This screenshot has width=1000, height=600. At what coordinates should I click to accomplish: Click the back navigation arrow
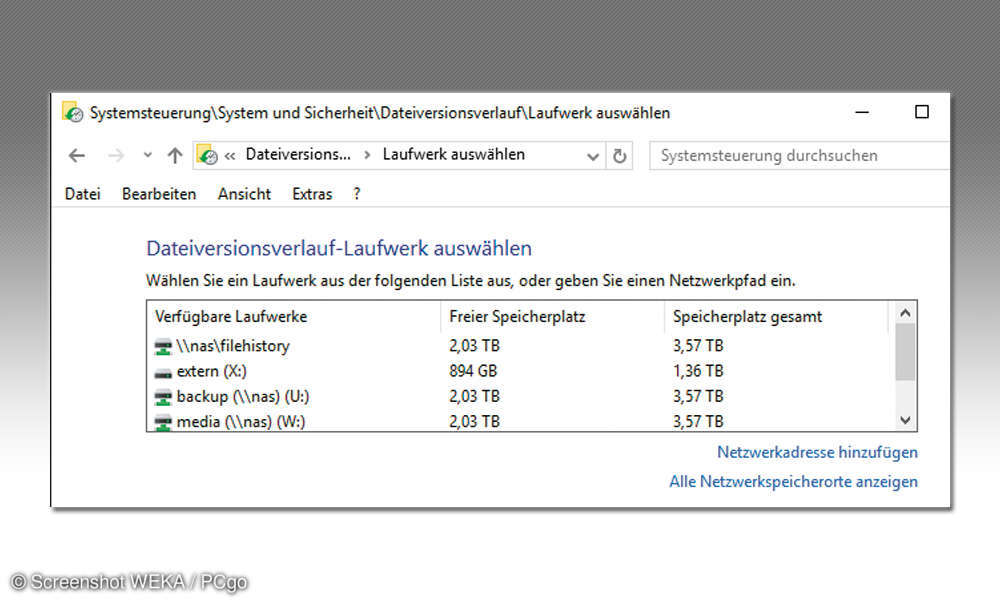(77, 155)
